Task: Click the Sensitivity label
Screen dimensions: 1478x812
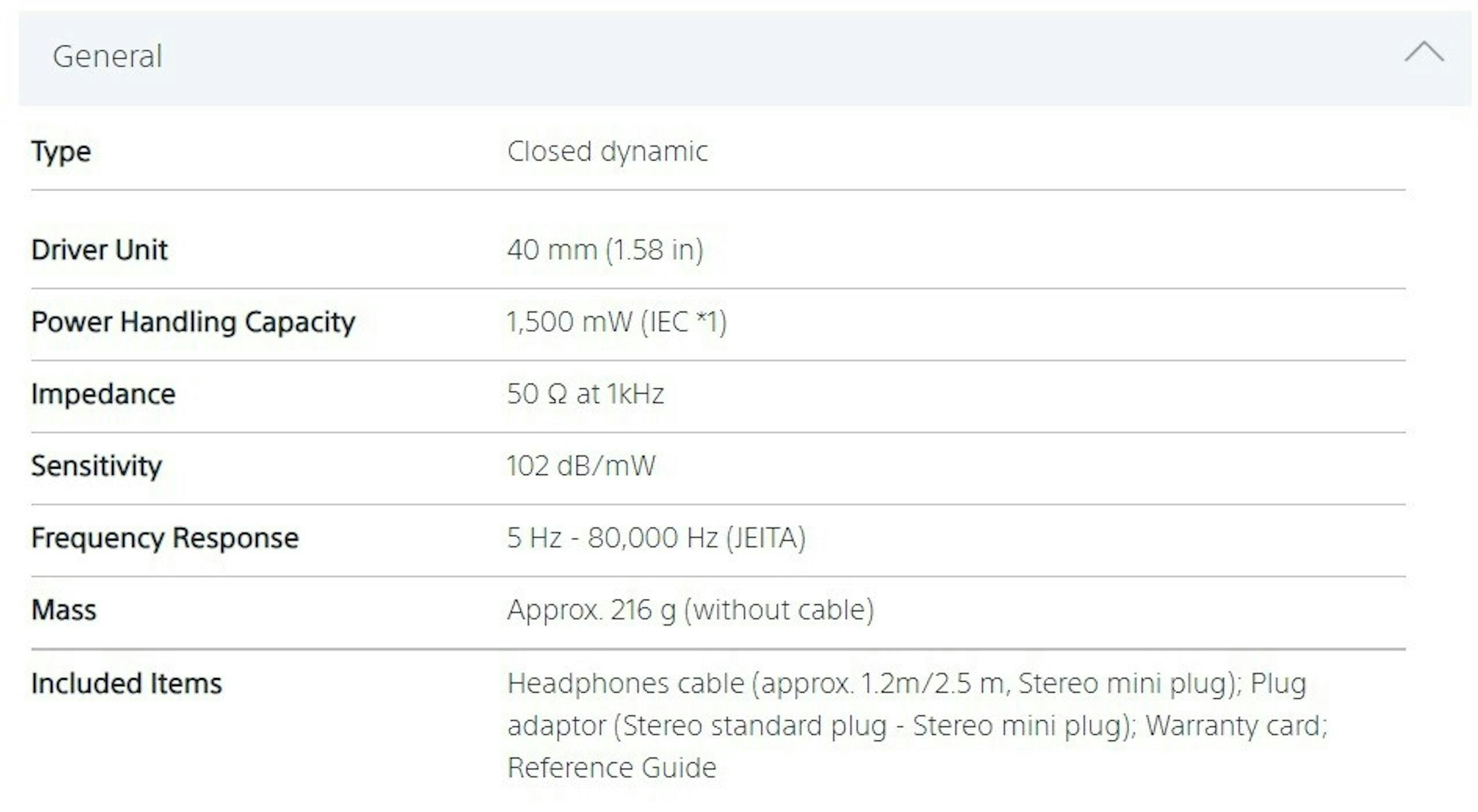Action: (96, 466)
